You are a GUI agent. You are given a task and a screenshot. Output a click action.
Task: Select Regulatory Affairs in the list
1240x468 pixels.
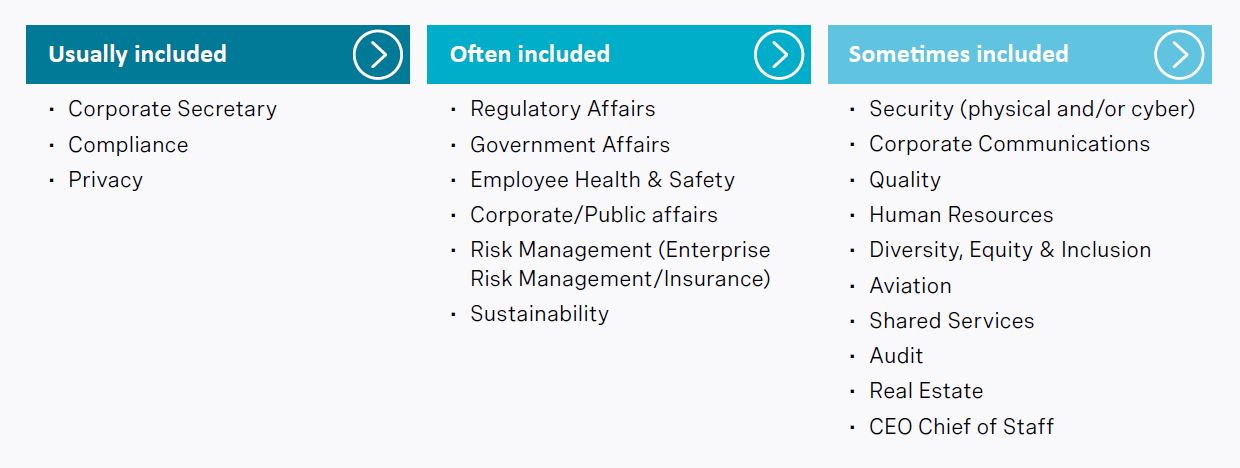[563, 109]
